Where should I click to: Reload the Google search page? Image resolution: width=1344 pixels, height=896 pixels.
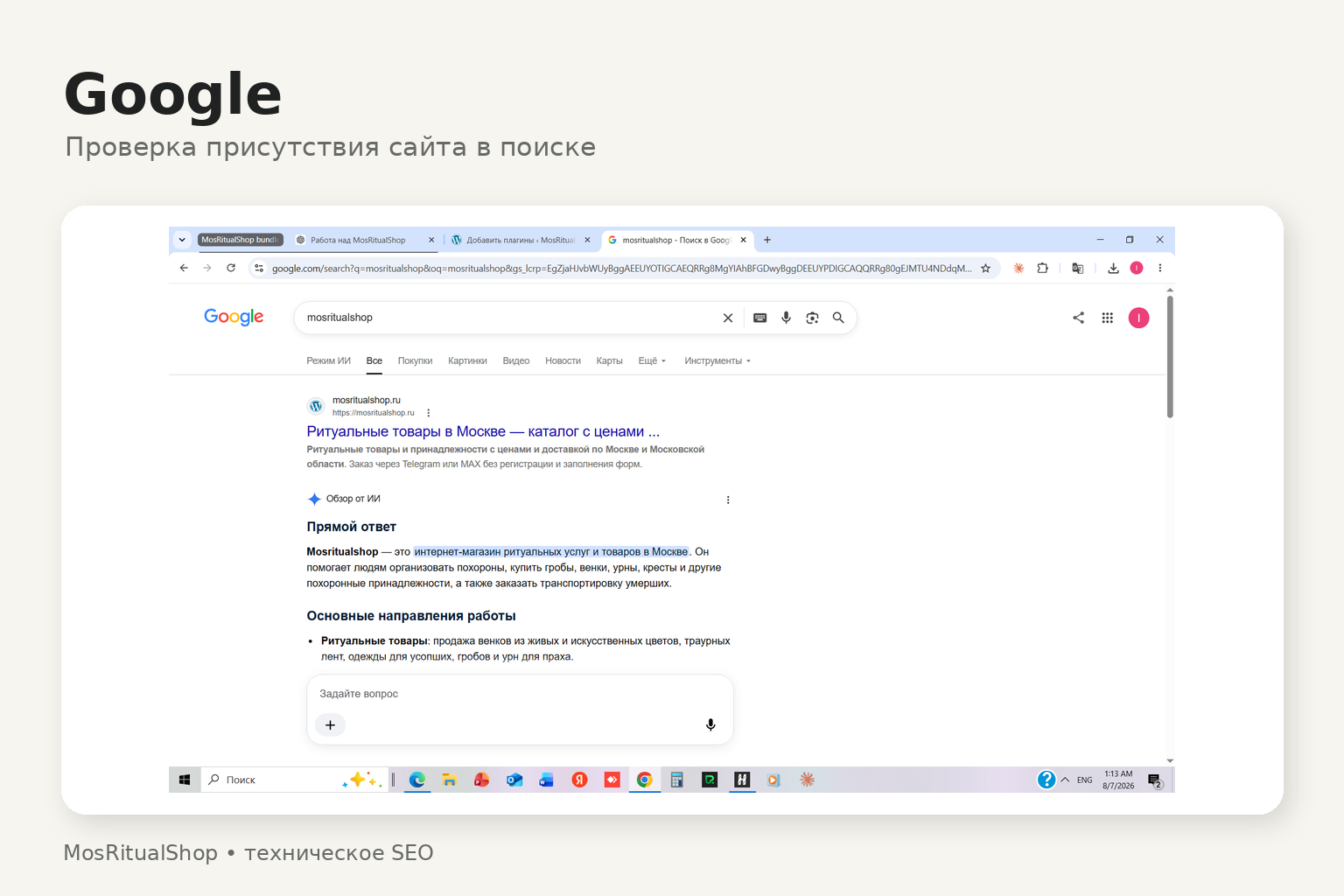click(x=231, y=268)
